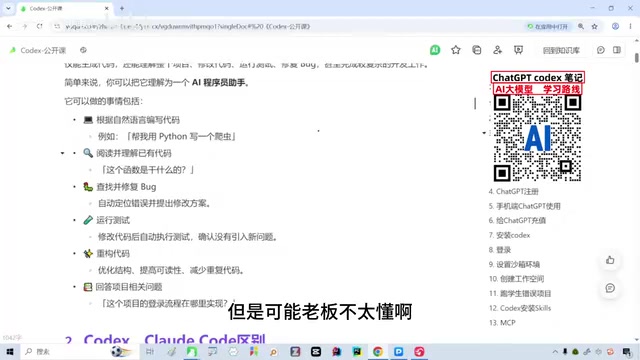This screenshot has width=640, height=360.
Task: Click the icon next to Codex-公开课 title
Action: [83, 50]
